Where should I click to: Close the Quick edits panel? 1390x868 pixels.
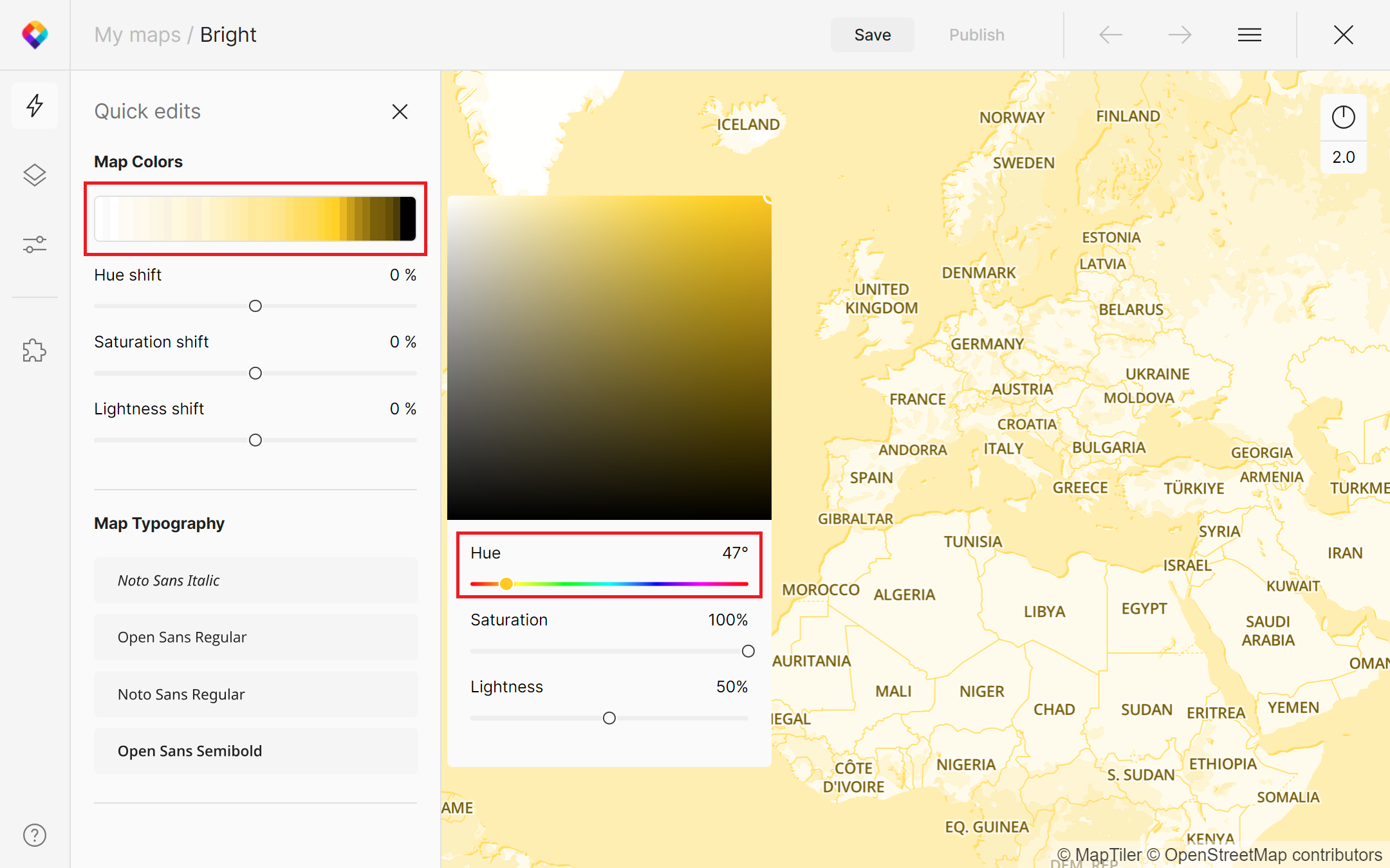(x=400, y=111)
